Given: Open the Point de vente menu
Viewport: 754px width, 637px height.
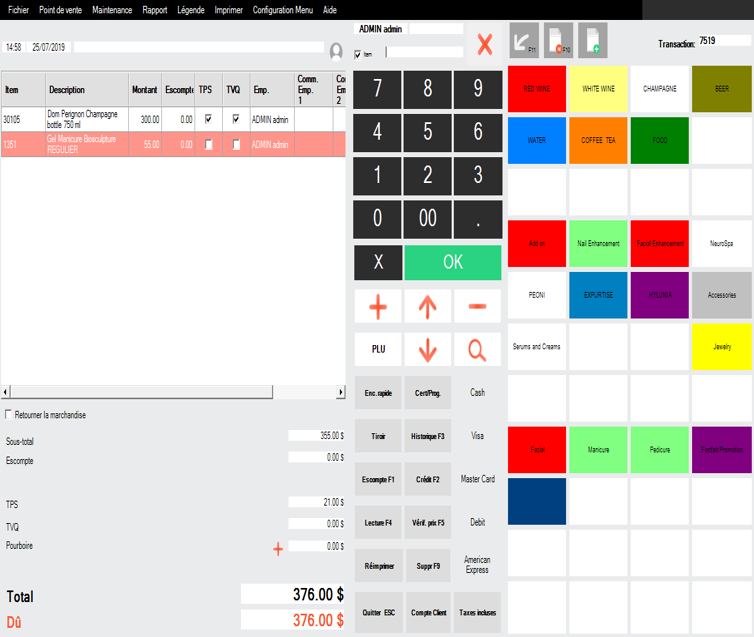Looking at the screenshot, I should (x=60, y=10).
